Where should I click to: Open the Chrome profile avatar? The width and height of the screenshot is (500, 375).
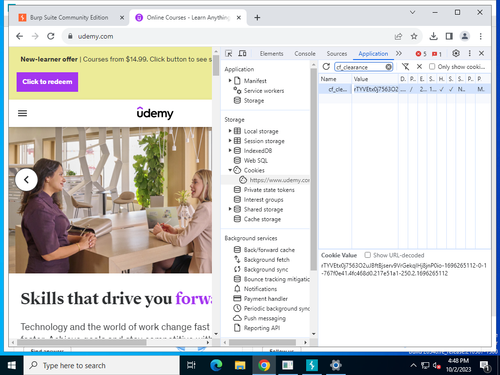click(465, 36)
